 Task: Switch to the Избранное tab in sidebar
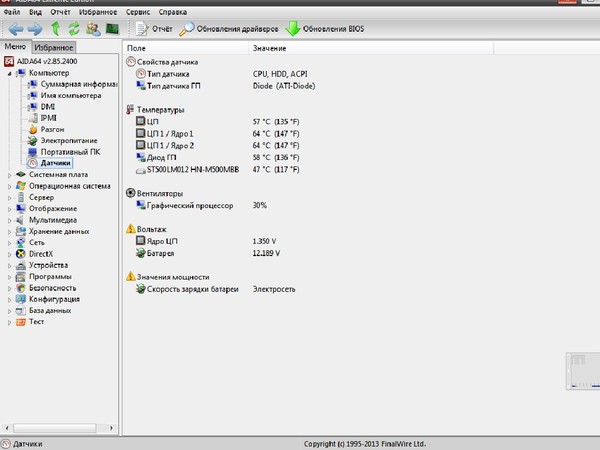coord(54,47)
